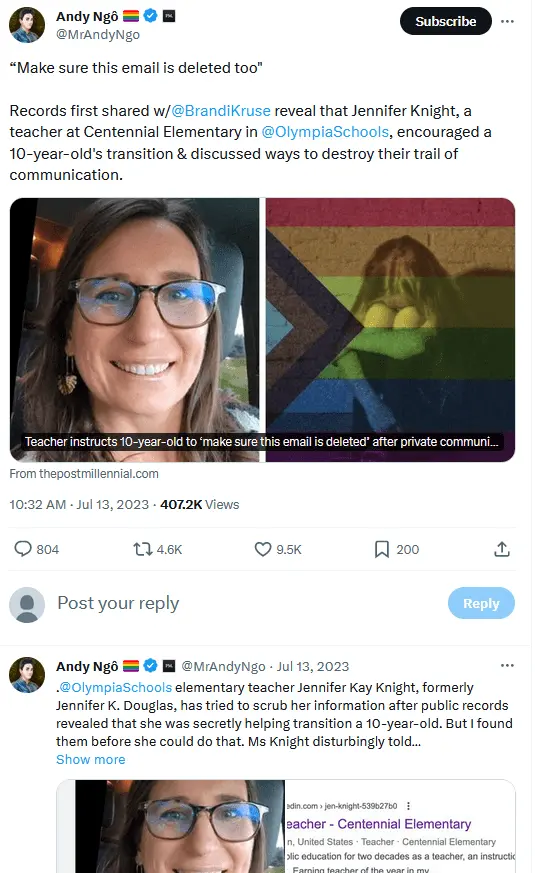Expand the reply with Show more
The height and width of the screenshot is (873, 535).
91,759
